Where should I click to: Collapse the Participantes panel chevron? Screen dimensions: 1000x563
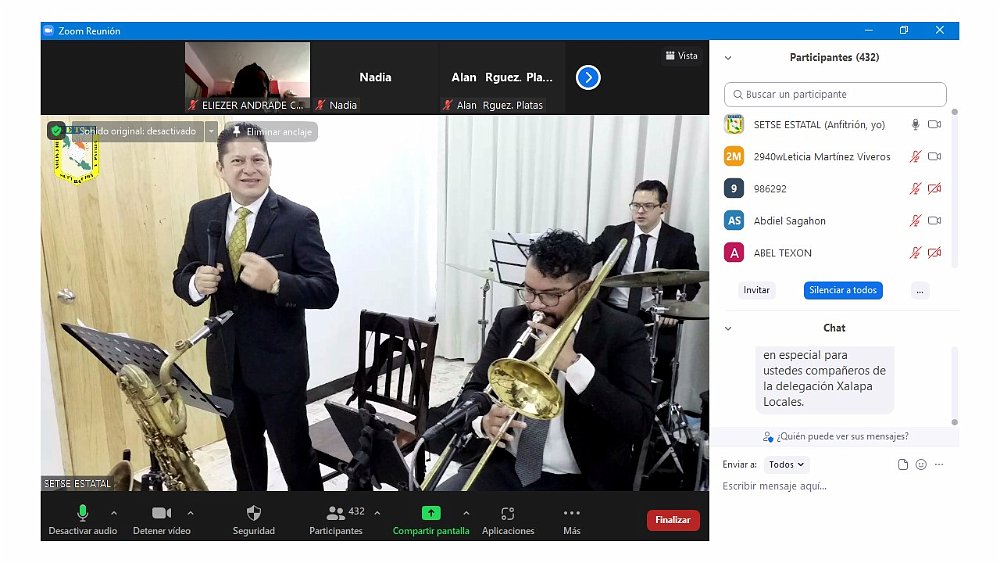(728, 58)
